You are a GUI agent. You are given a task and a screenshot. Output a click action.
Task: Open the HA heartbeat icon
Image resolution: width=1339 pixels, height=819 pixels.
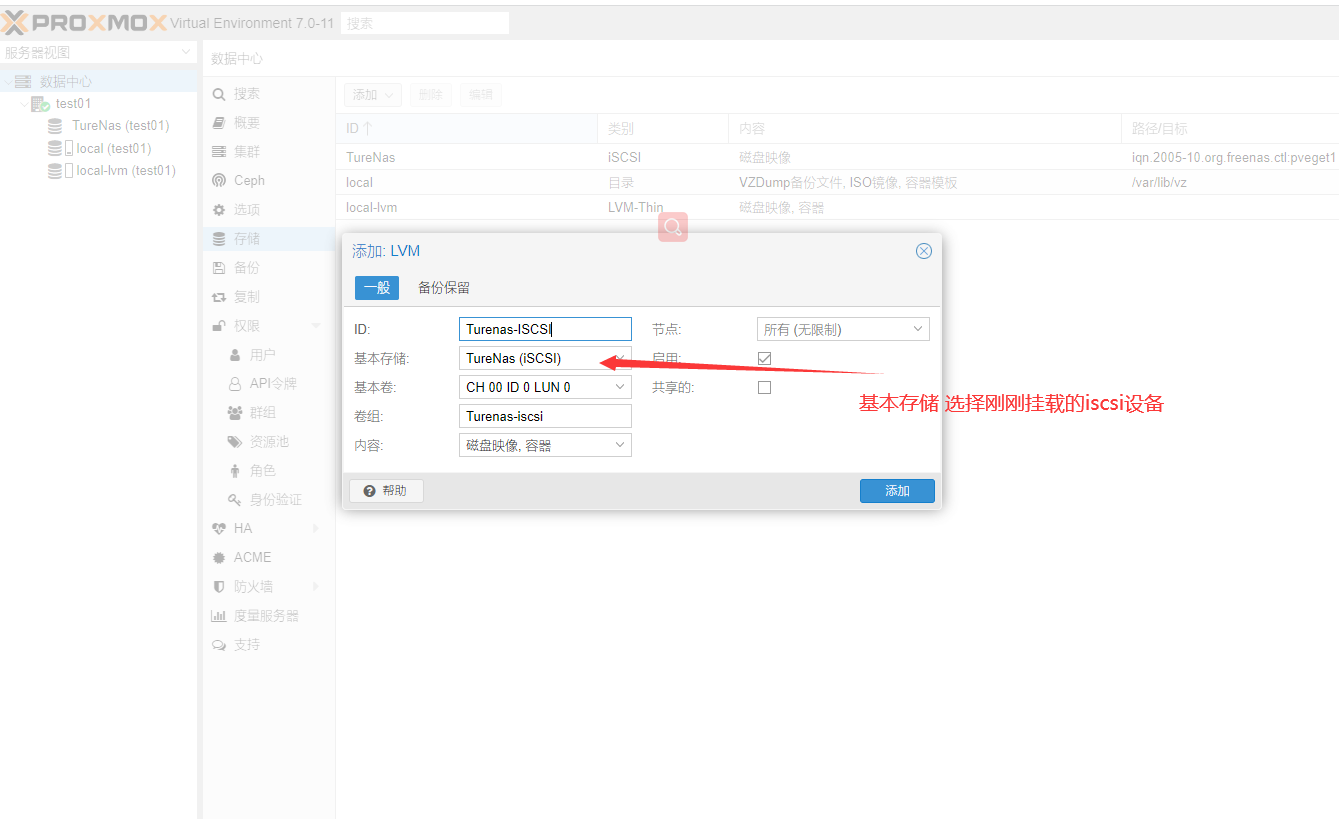click(219, 529)
